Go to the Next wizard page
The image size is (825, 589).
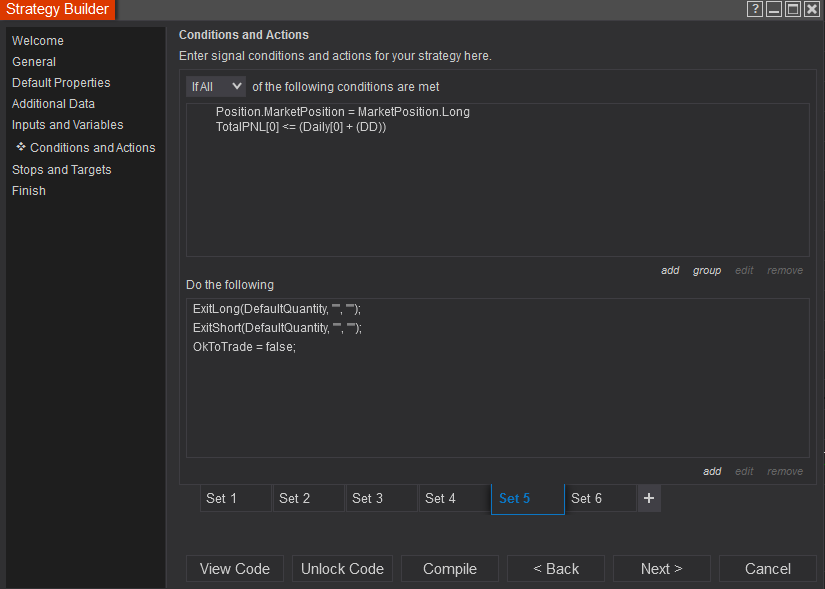click(x=661, y=569)
